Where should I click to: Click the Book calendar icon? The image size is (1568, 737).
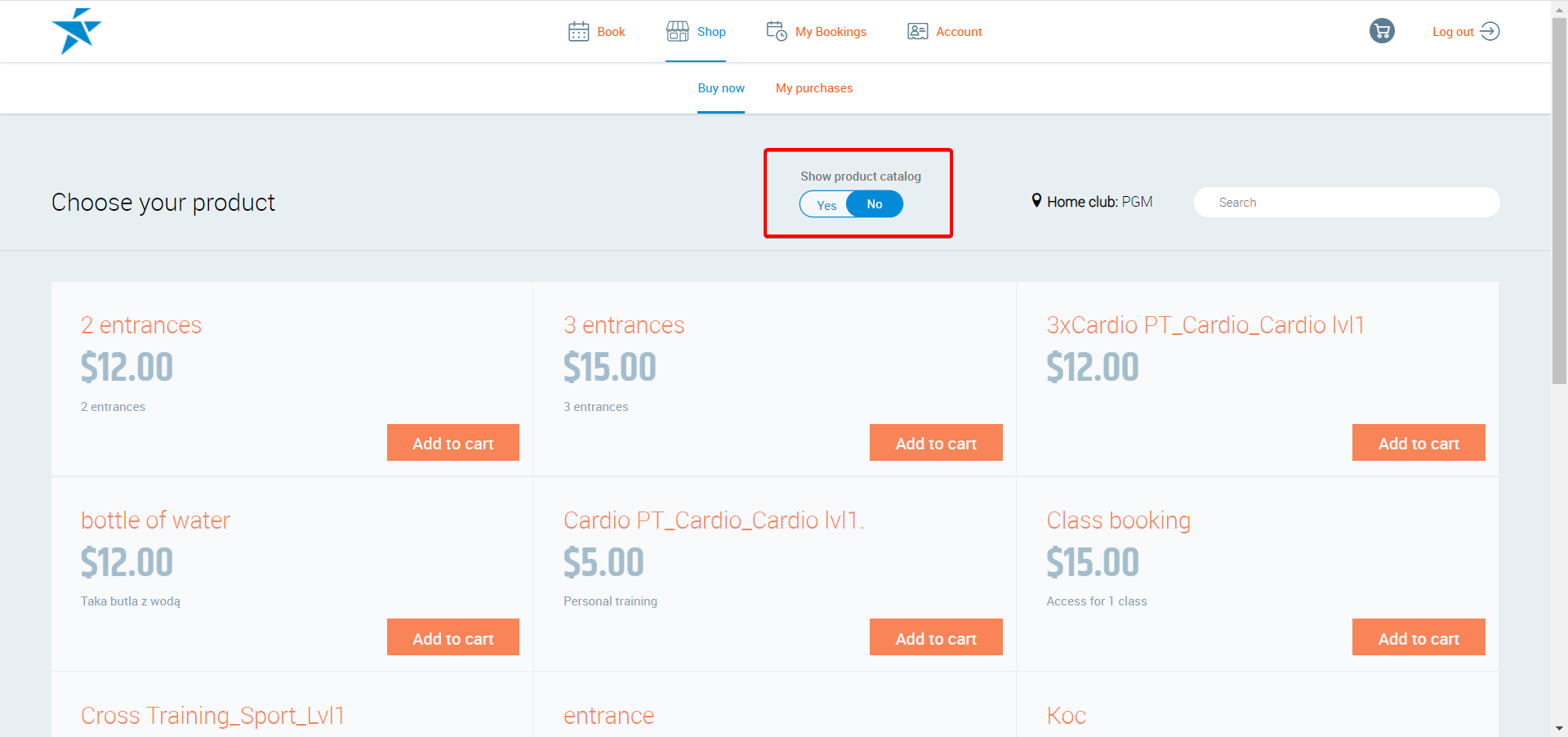[578, 32]
